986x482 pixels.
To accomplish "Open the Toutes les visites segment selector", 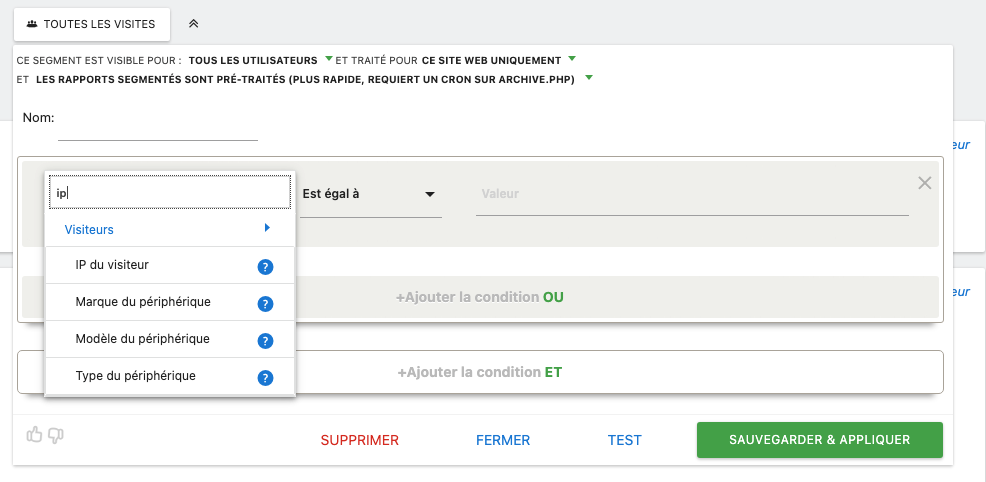I will (91, 23).
